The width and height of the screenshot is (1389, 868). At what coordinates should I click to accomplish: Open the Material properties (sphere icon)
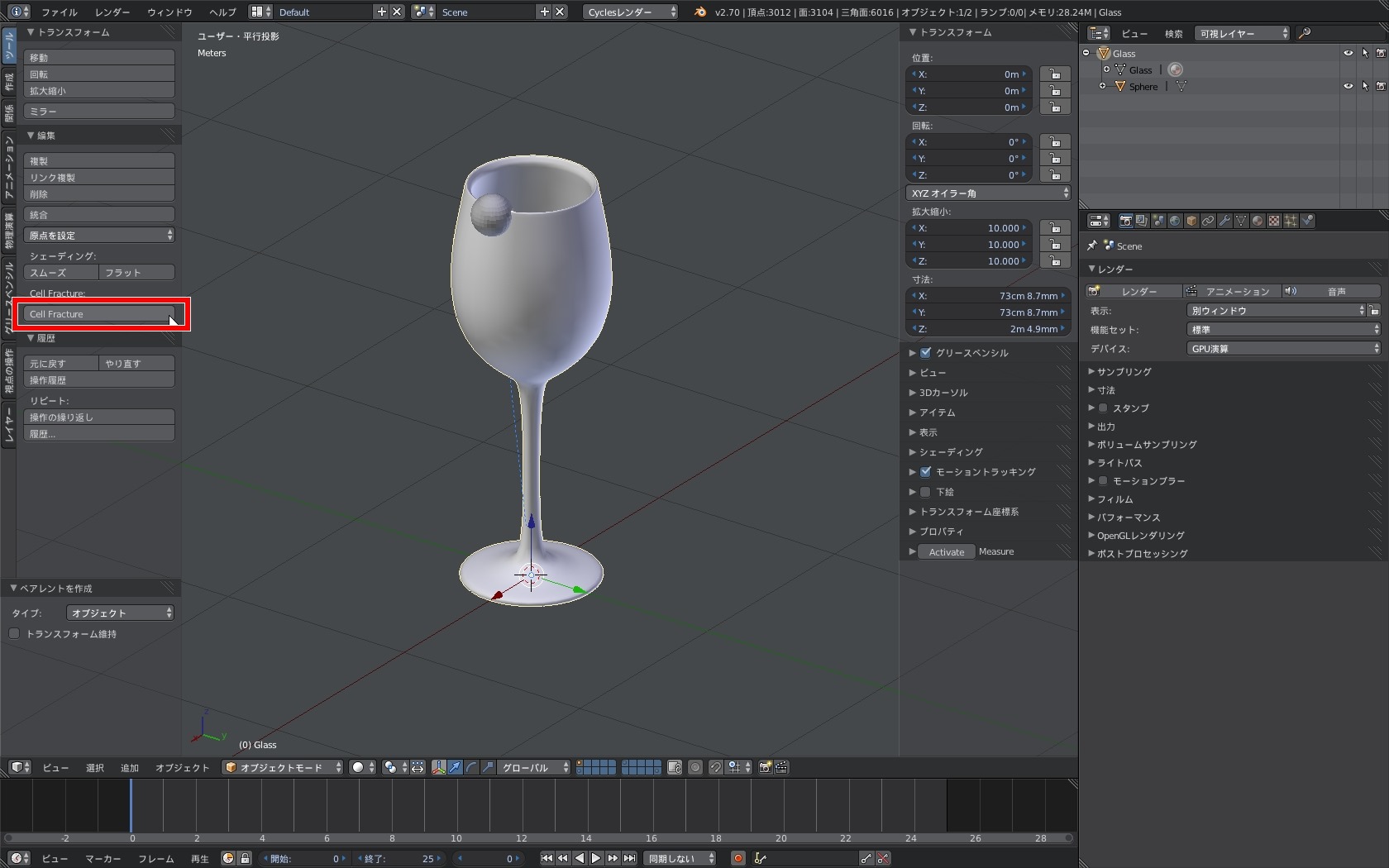1258,221
